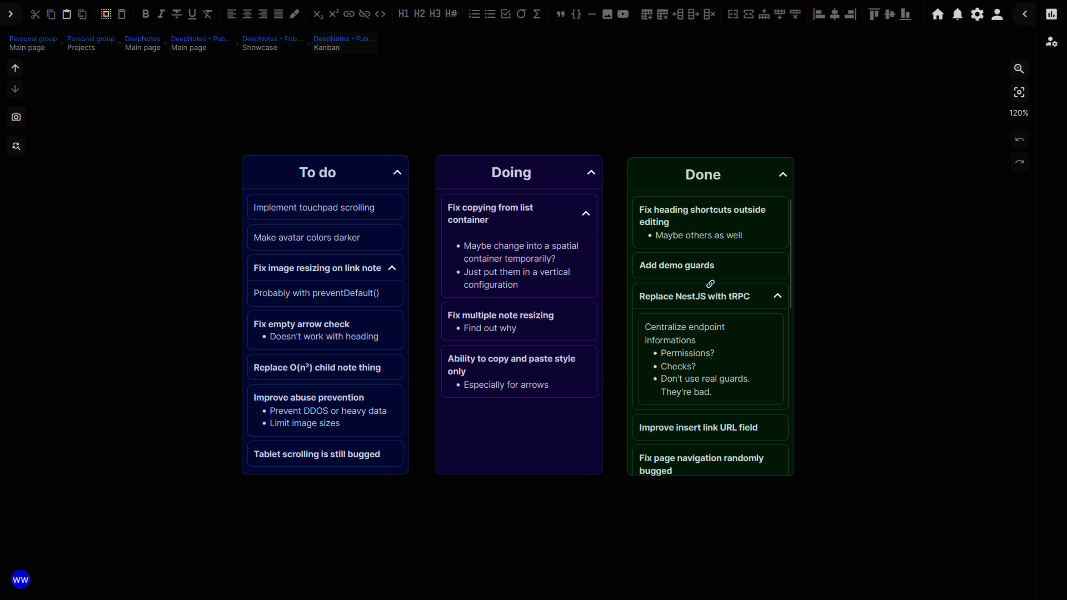Open the notifications bell
The width and height of the screenshot is (1067, 600).
[x=957, y=14]
